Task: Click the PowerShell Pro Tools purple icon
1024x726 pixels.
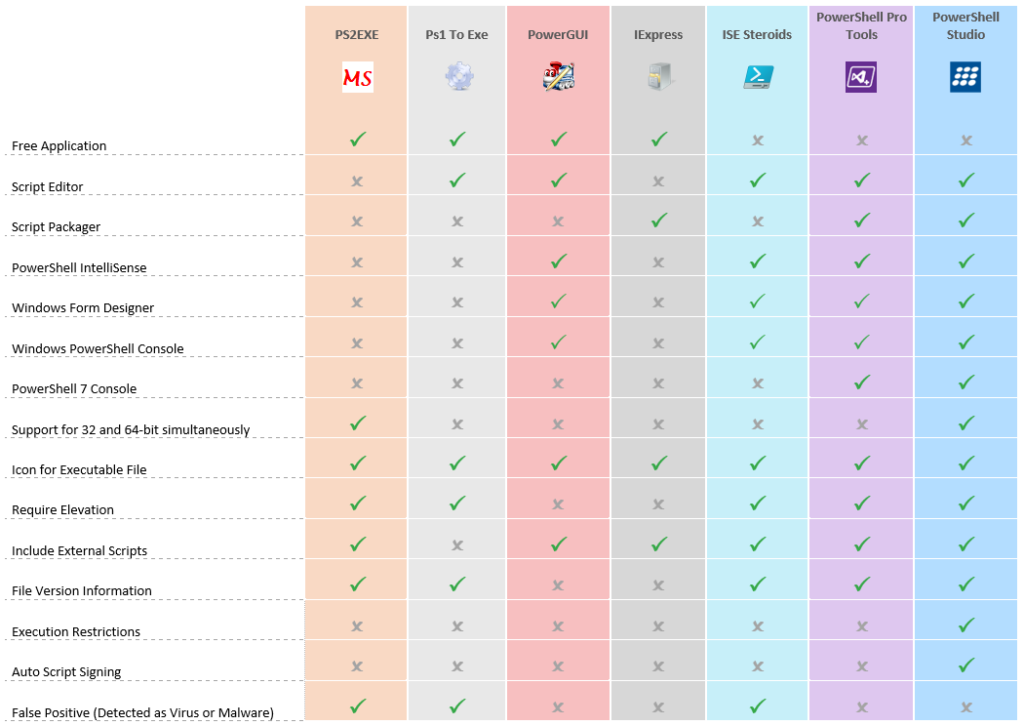Action: click(861, 77)
